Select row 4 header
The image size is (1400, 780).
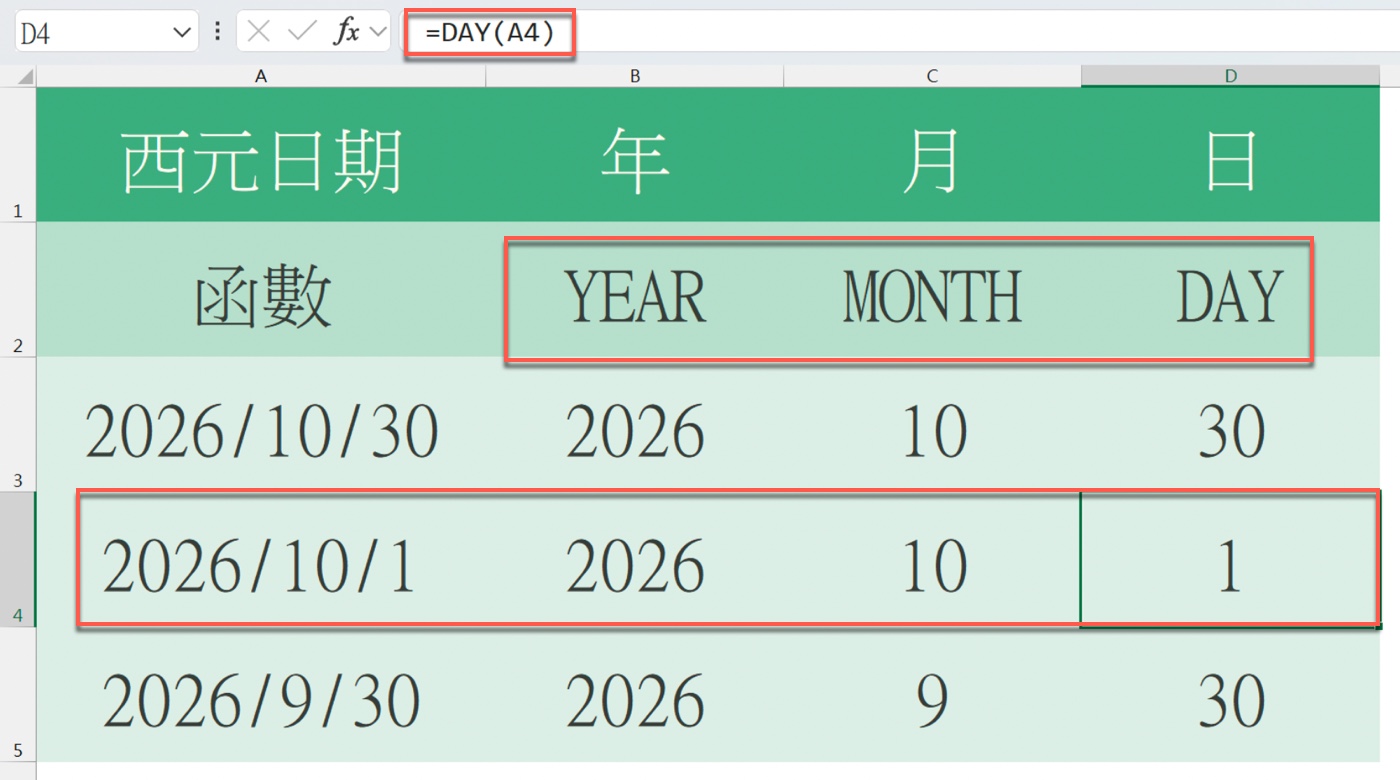(x=18, y=559)
